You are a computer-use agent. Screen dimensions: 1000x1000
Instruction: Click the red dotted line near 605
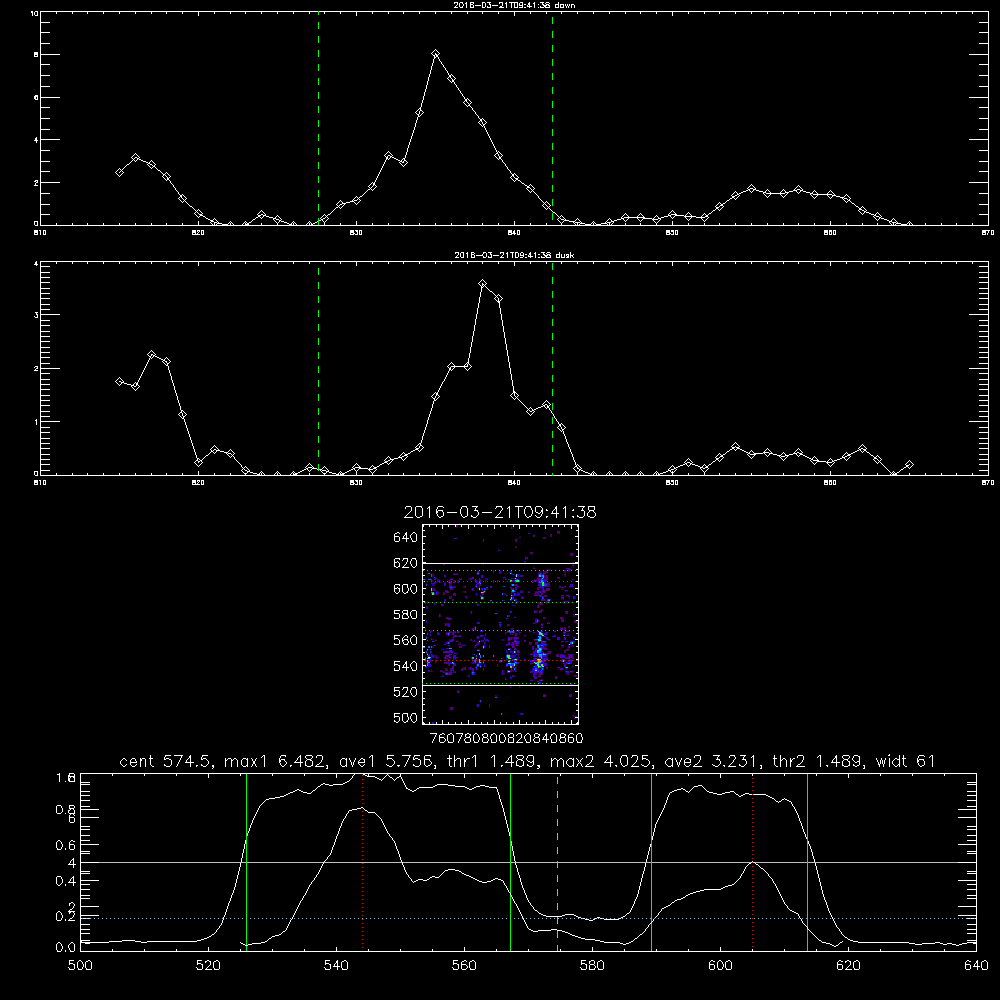click(x=753, y=862)
